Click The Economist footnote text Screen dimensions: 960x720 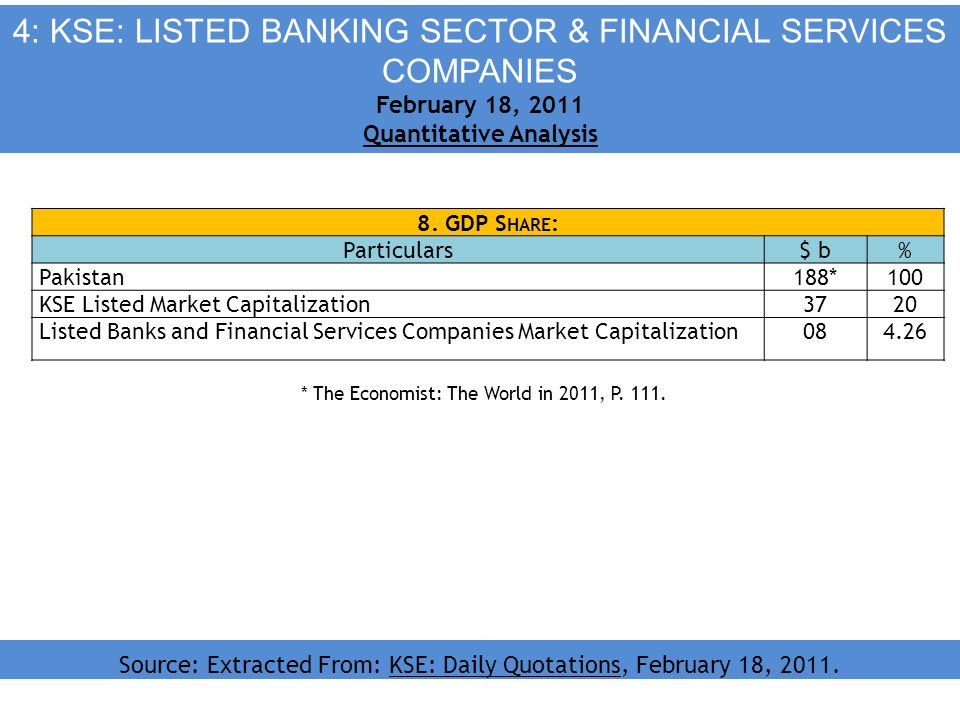coord(482,393)
